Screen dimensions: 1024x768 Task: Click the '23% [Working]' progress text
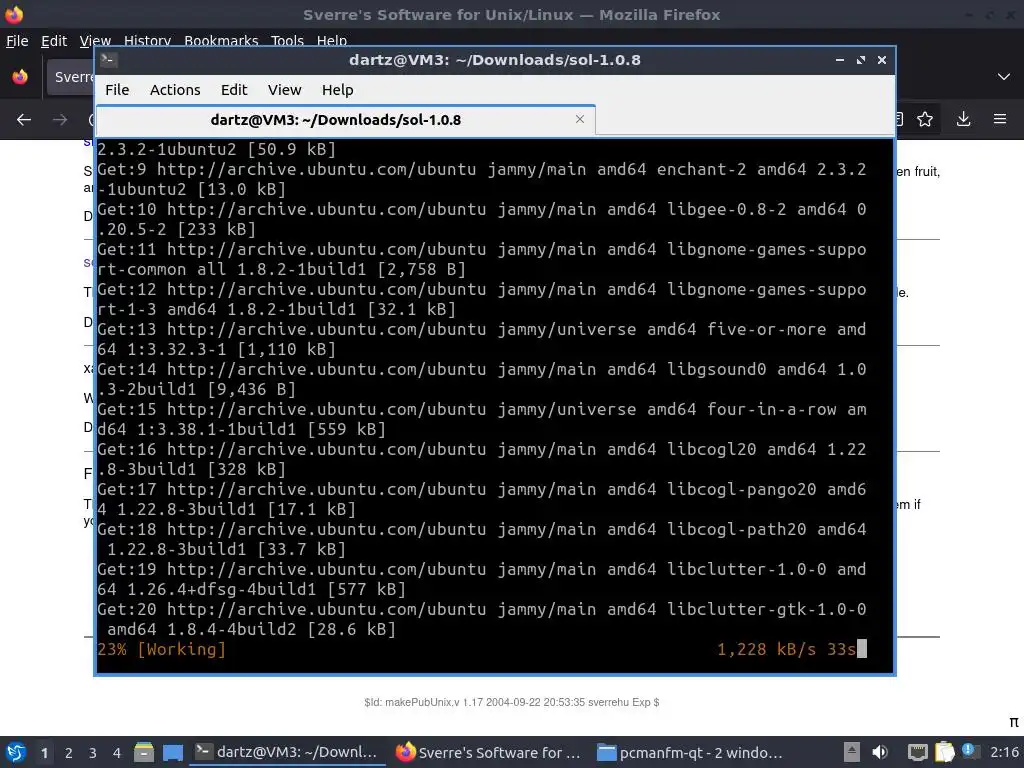(161, 649)
